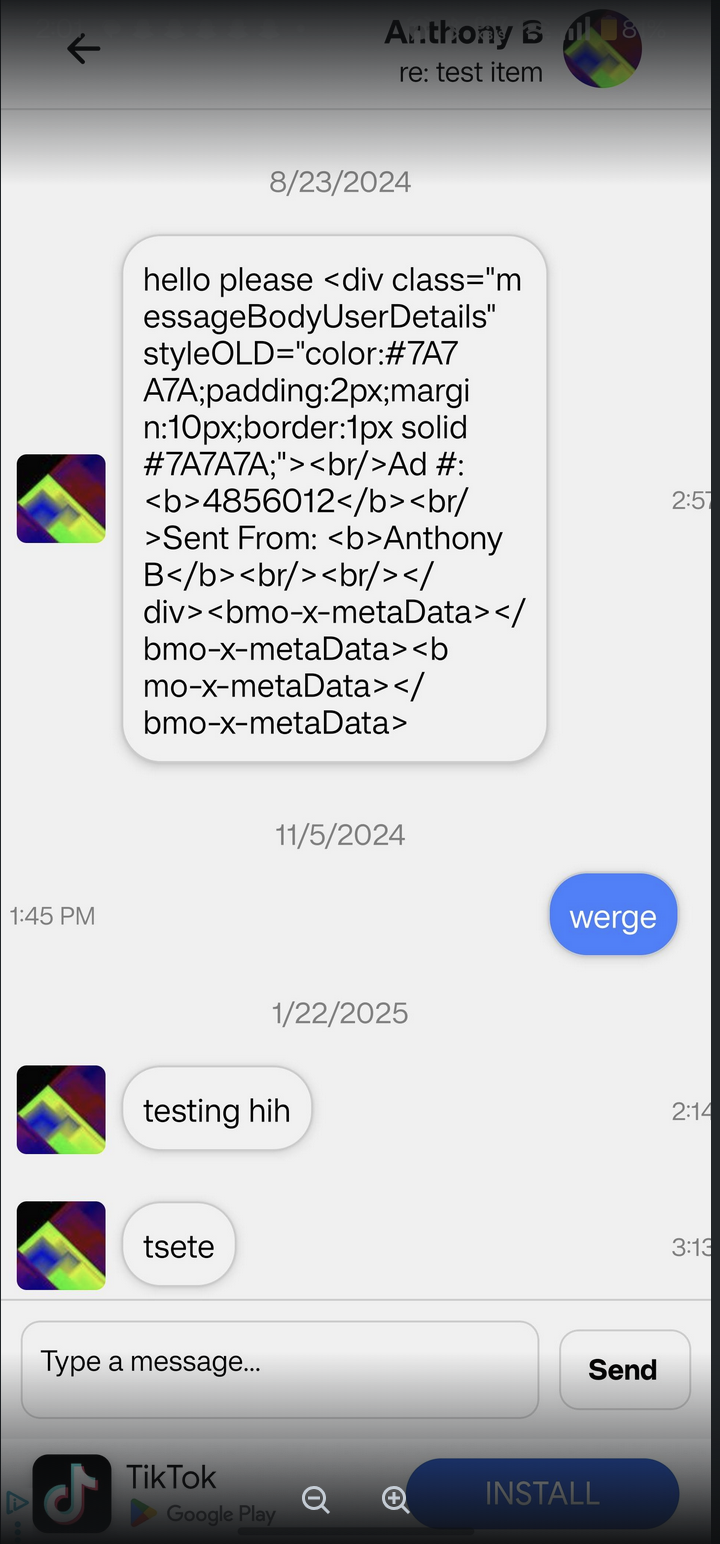Image resolution: width=720 pixels, height=1544 pixels.
Task: Tap the long HTML message bubble
Action: (334, 498)
